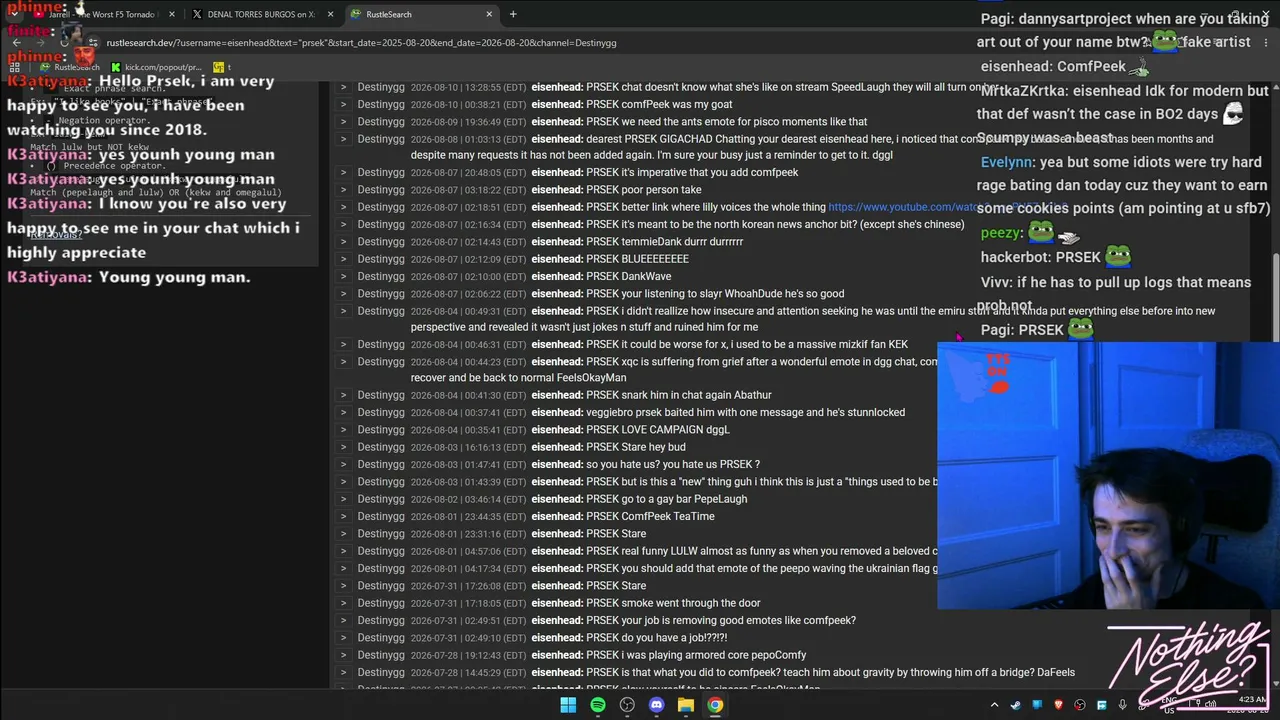Close the DENAL TORRES BURGOS tab
Image resolution: width=1280 pixels, height=720 pixels.
coord(330,14)
